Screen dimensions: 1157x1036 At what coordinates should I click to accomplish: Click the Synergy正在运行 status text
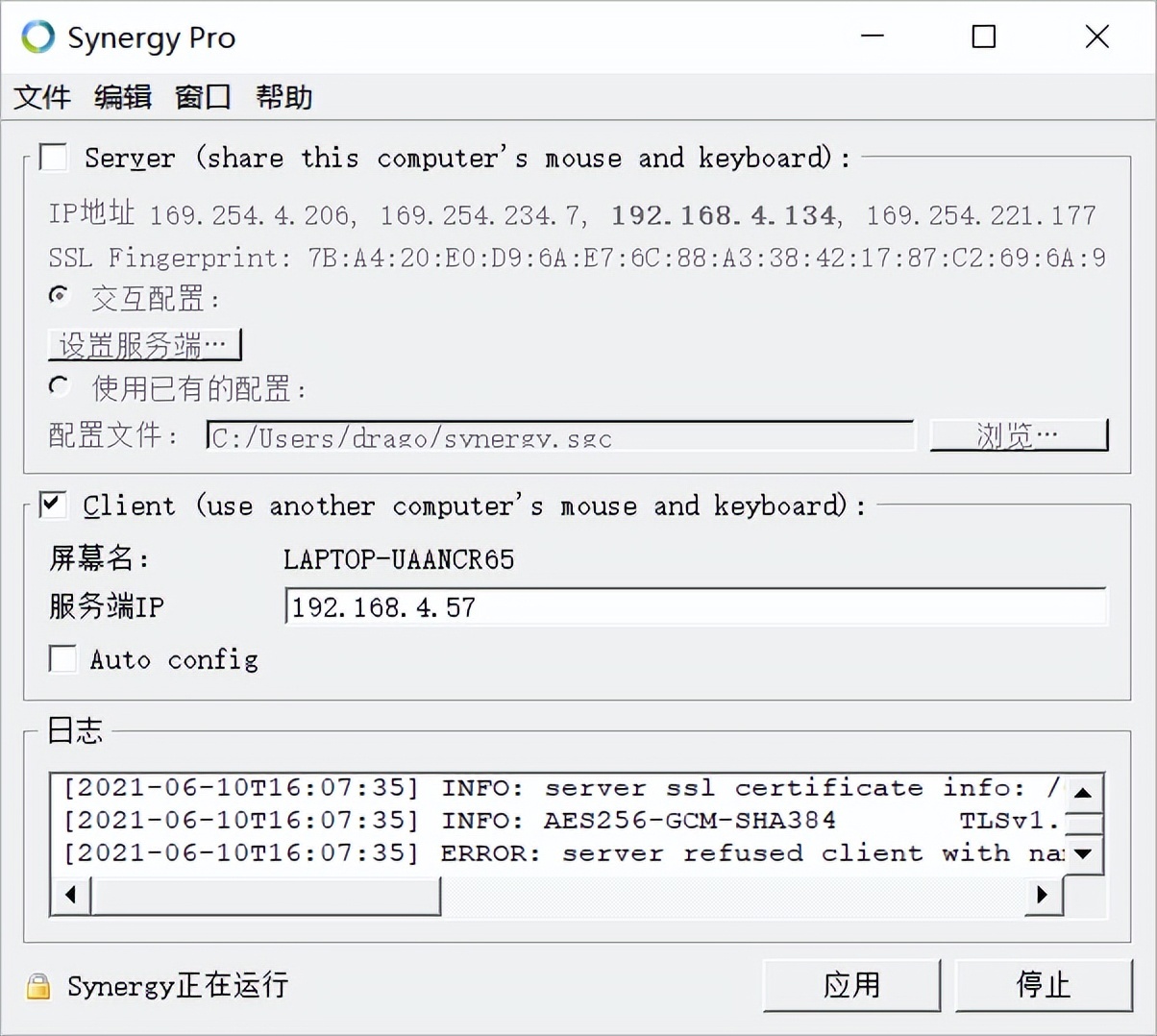click(178, 986)
